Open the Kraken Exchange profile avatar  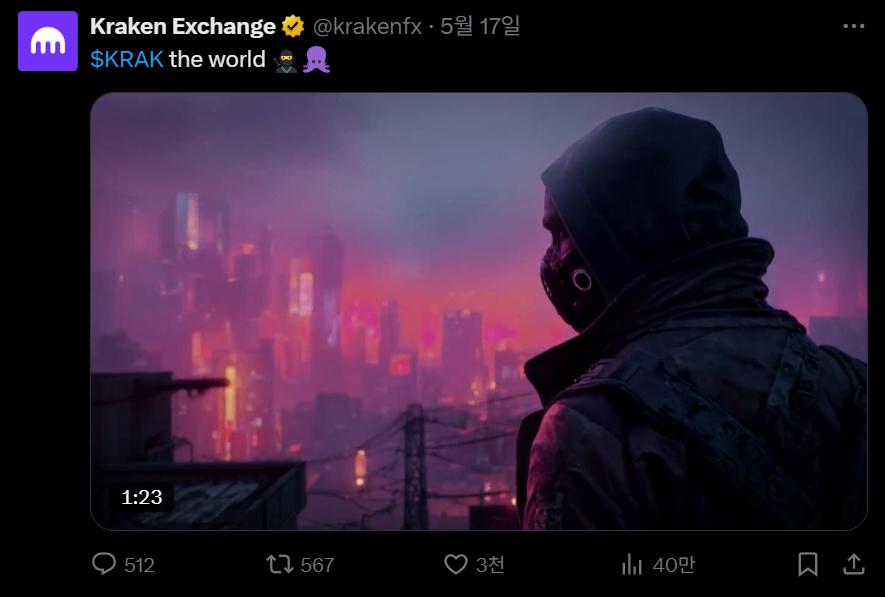tap(48, 41)
